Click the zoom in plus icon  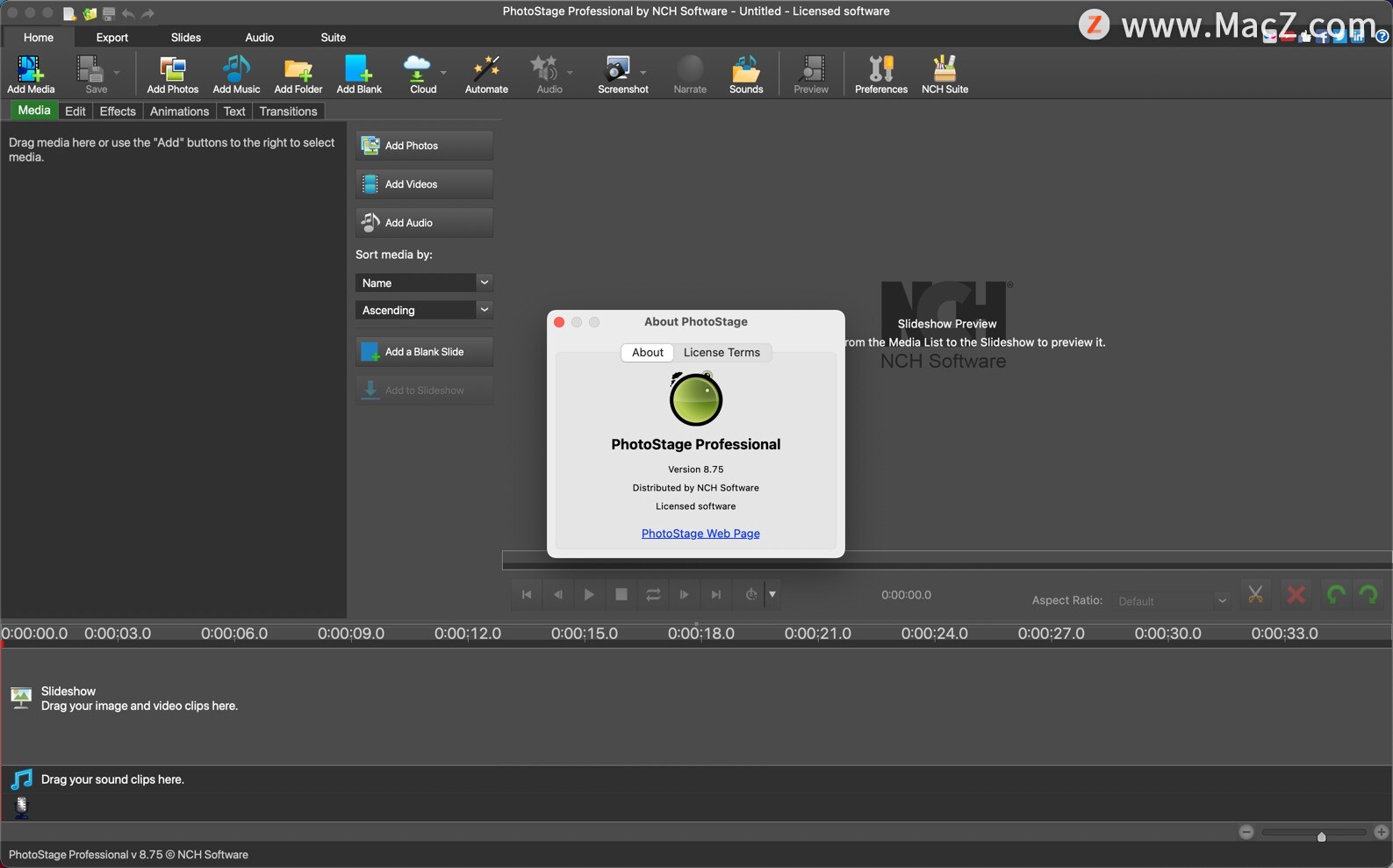1382,832
